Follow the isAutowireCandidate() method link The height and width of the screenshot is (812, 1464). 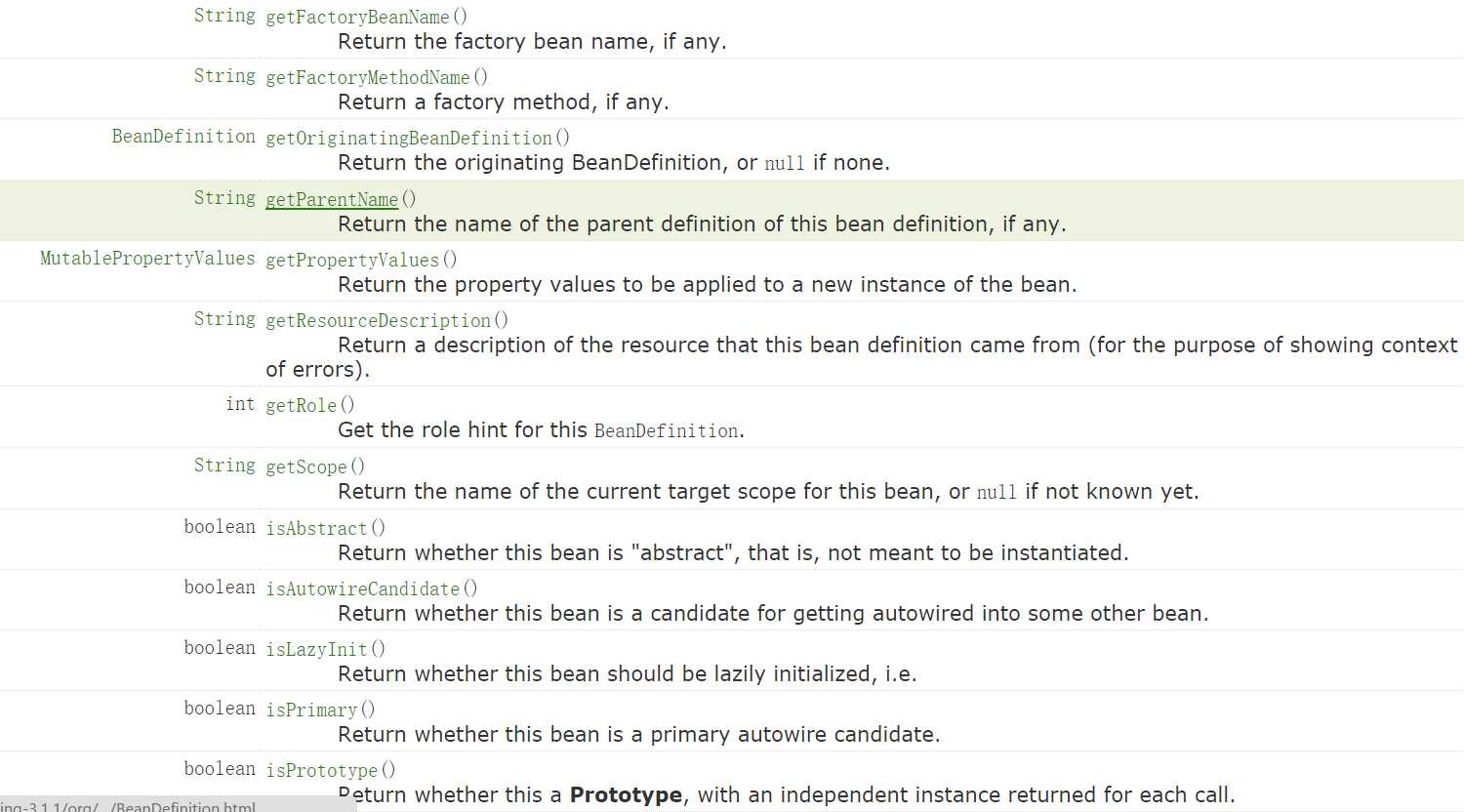(363, 589)
